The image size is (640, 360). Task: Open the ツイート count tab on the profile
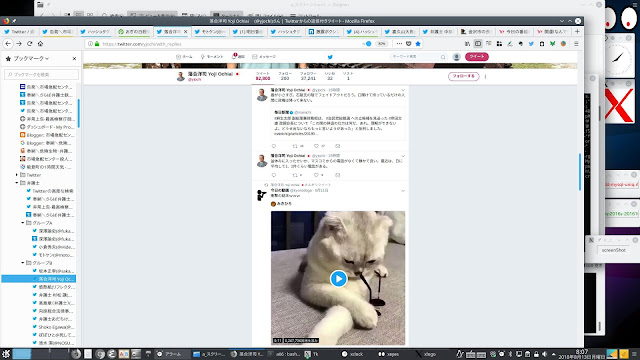pyautogui.click(x=263, y=76)
